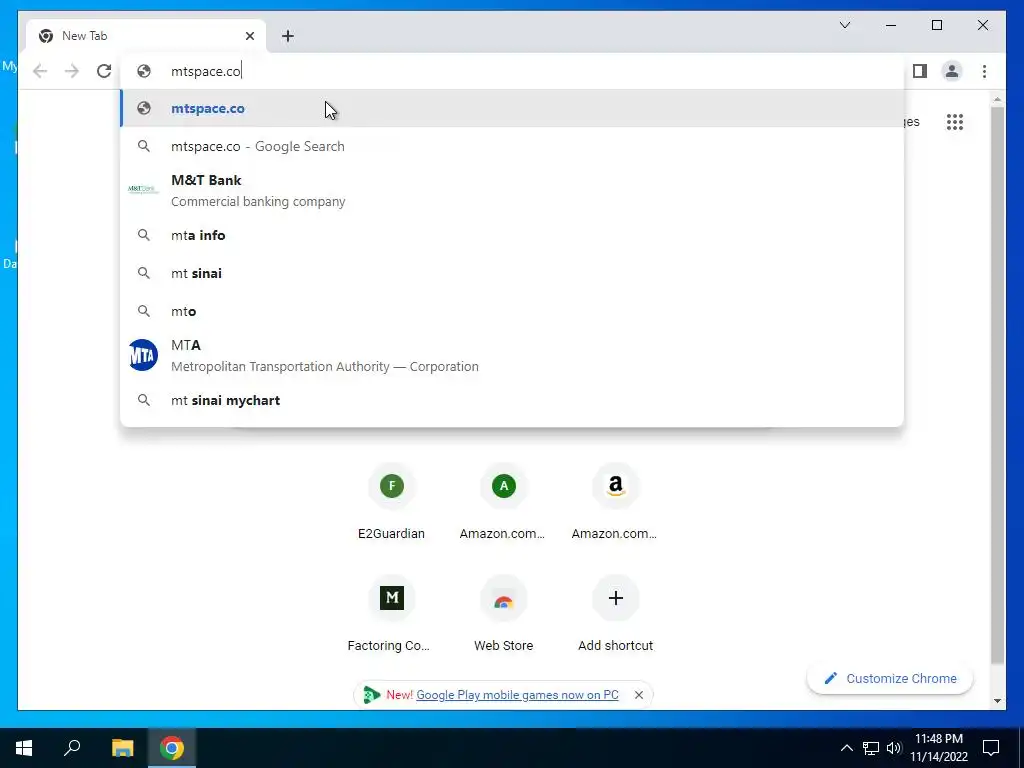Select the M&T Bank suggestion

[512, 191]
